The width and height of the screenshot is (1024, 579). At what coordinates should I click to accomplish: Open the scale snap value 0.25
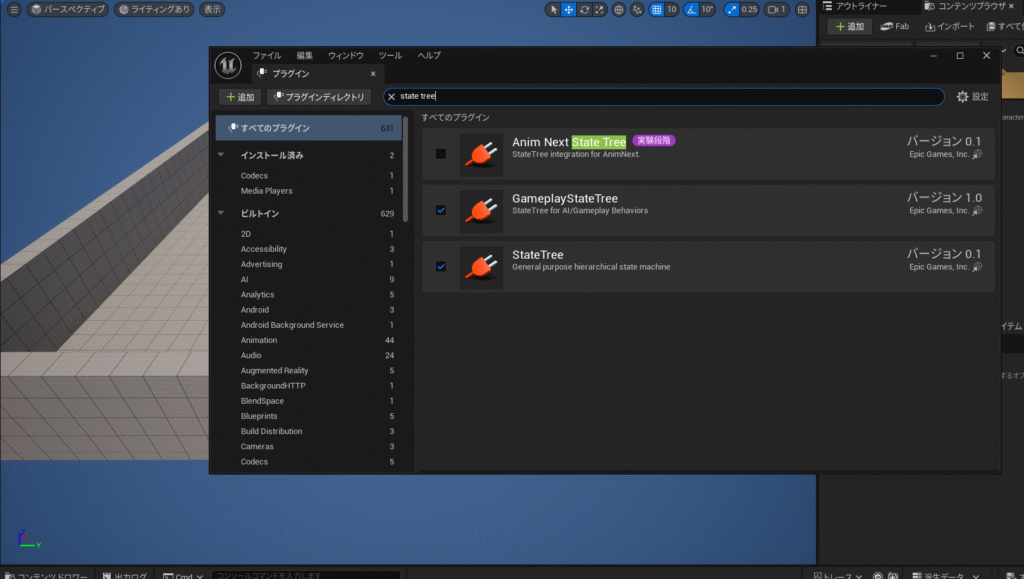[750, 10]
